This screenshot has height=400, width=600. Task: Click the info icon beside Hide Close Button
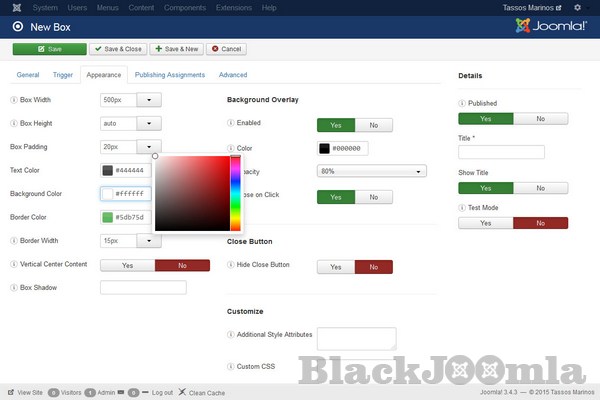click(x=231, y=265)
